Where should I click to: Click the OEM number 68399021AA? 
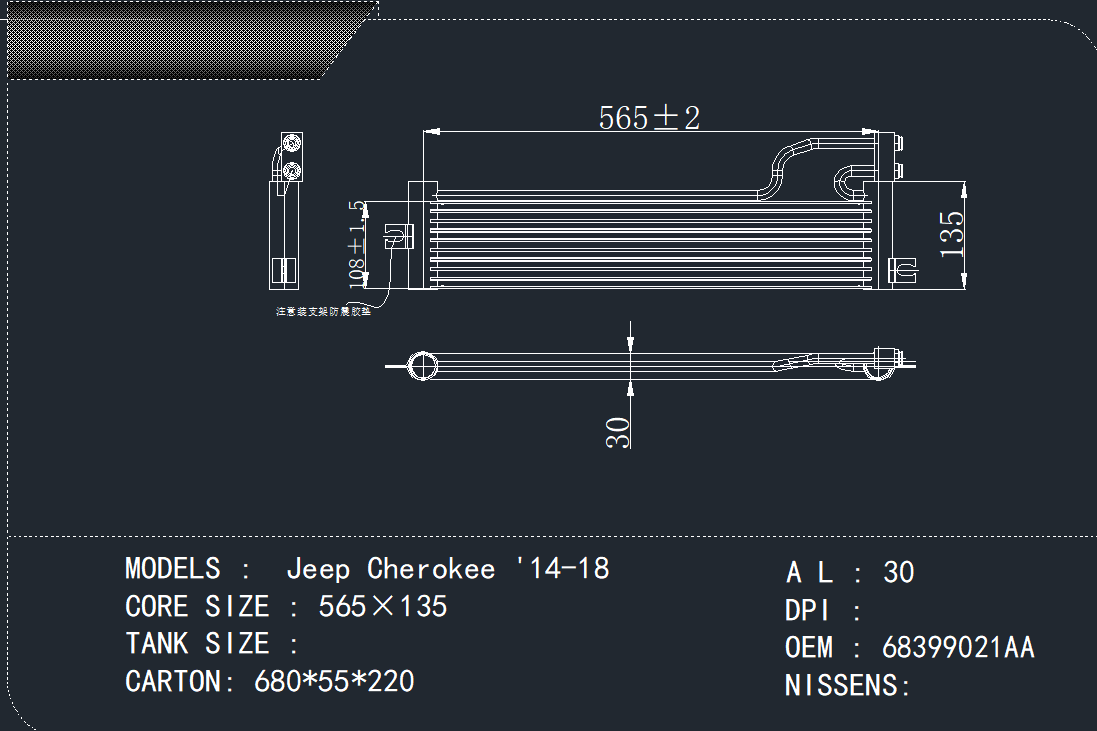tap(957, 648)
